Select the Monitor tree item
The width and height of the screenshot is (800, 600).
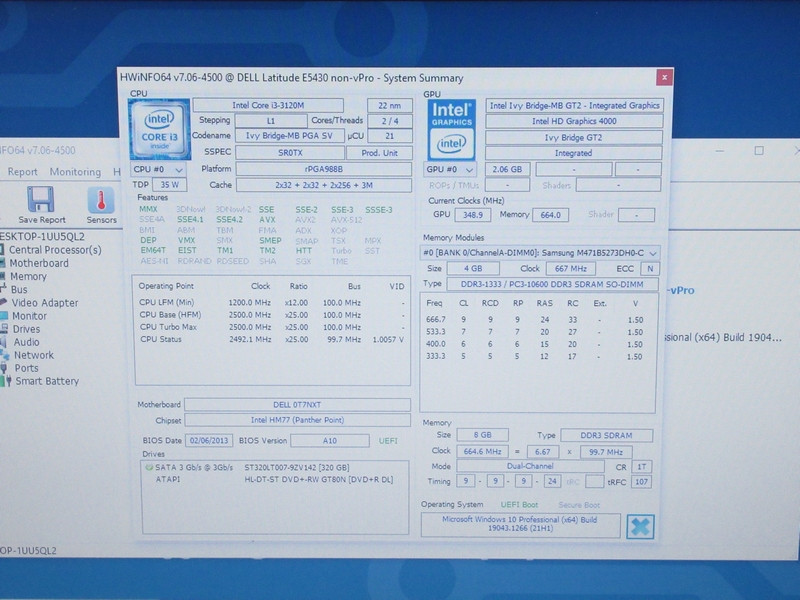29,316
